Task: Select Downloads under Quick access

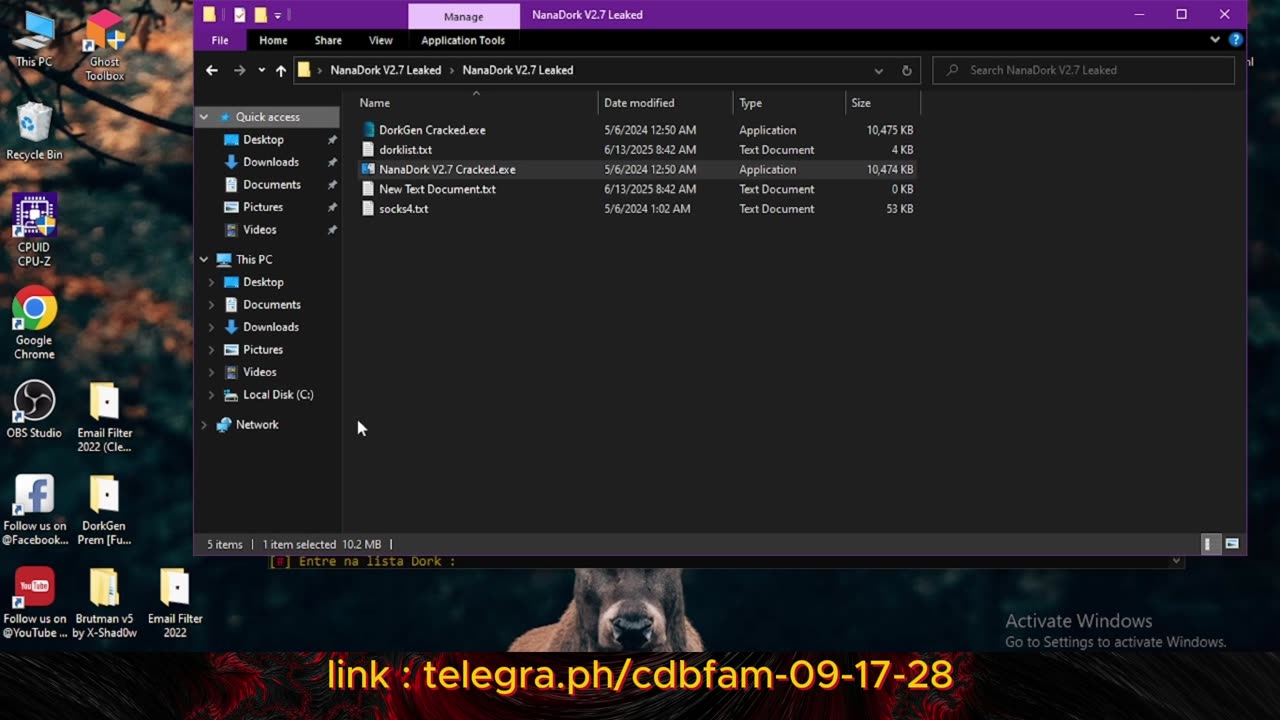Action: point(271,162)
